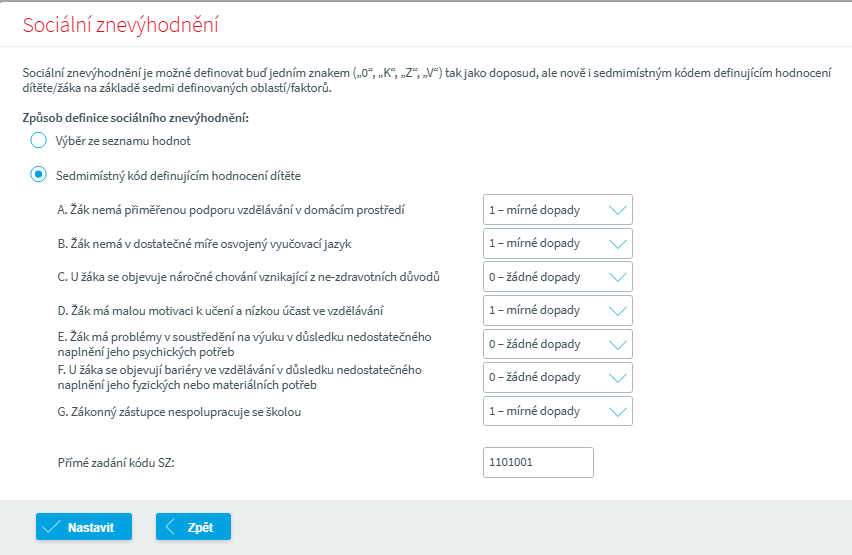Click the checkmark icon on Nastavit
852x555 pixels.
coord(51,527)
